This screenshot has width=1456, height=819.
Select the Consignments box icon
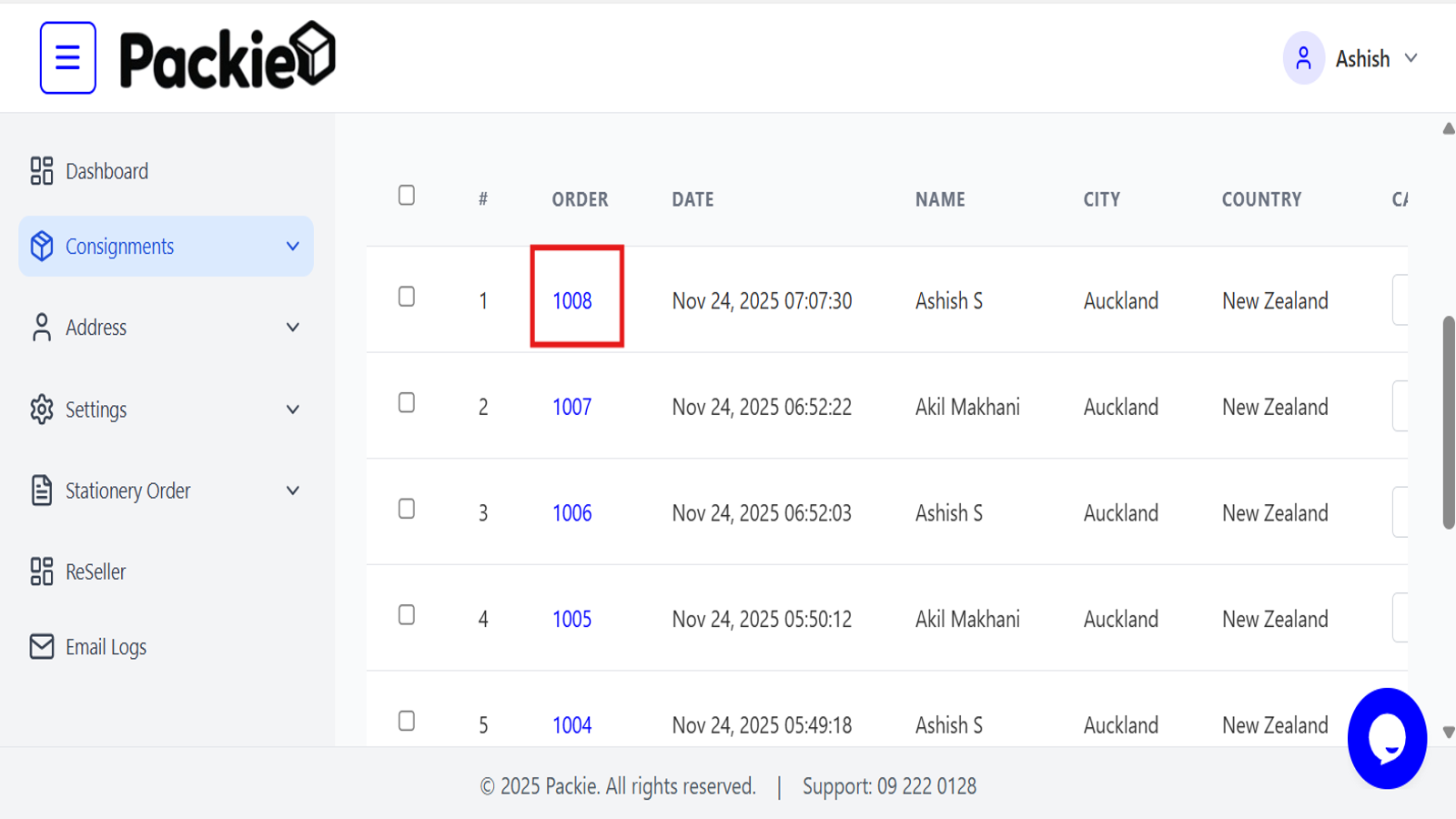click(41, 246)
